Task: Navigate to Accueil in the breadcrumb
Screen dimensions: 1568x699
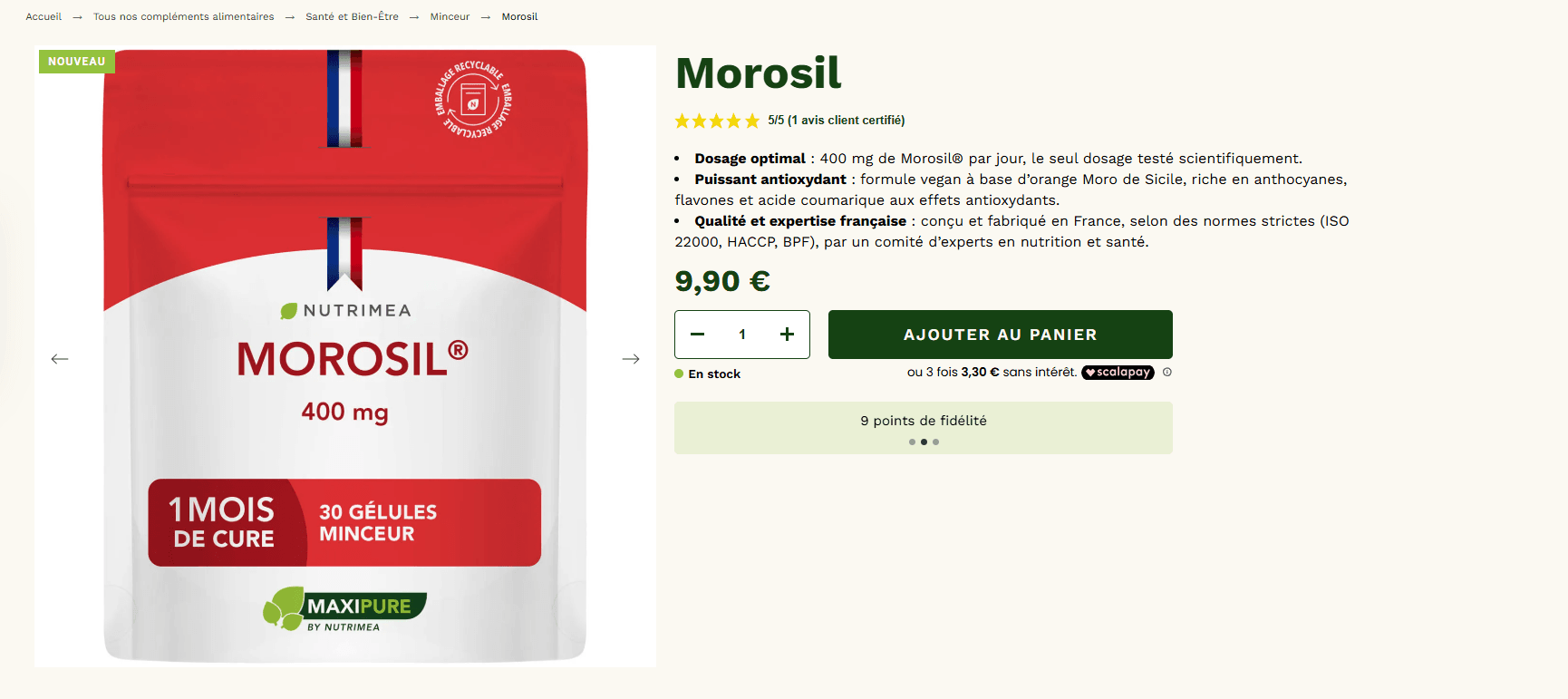Action: coord(44,16)
